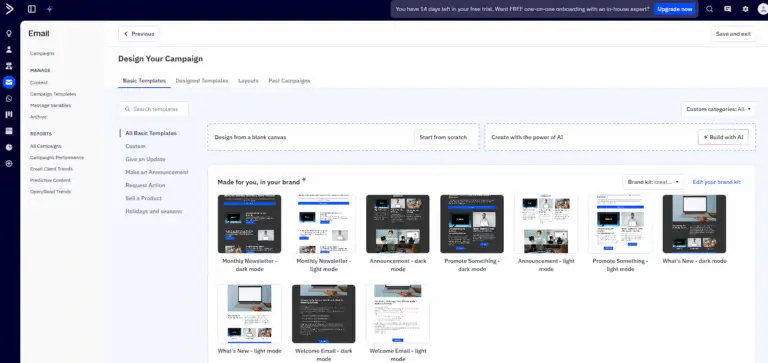The height and width of the screenshot is (363, 768).
Task: Open Open/Read Trends report
Action: (x=50, y=192)
